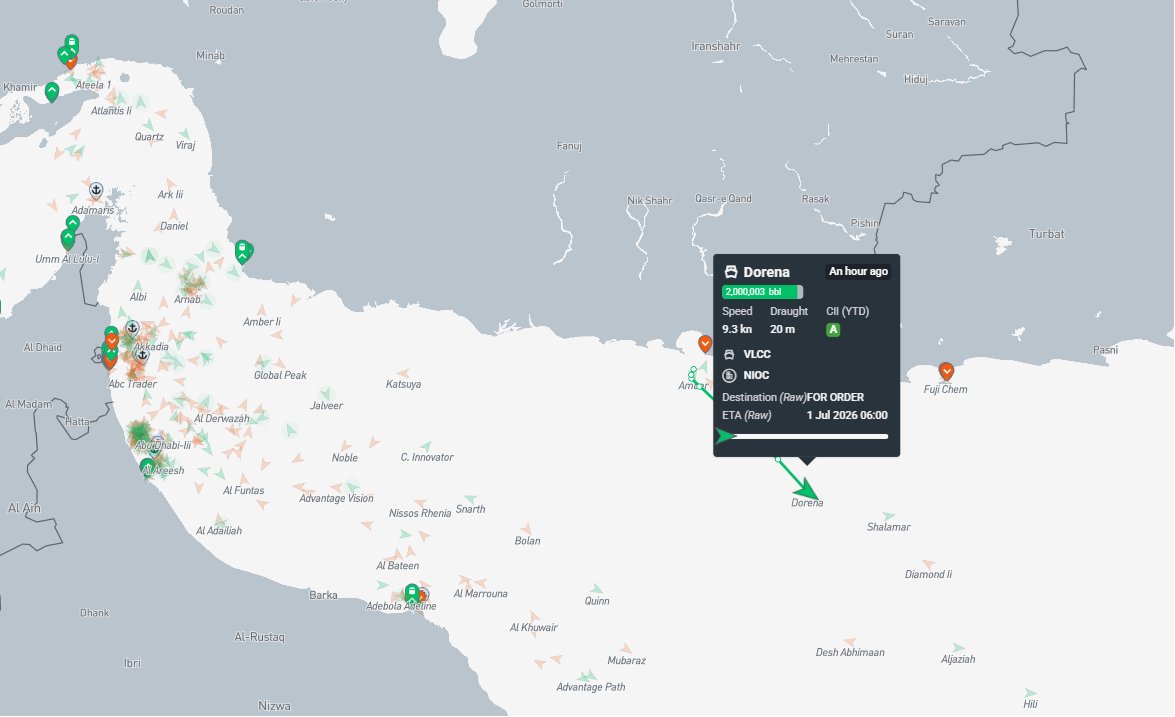Click the 9.3 kn speed value
Image resolution: width=1175 pixels, height=717 pixels.
(x=737, y=330)
